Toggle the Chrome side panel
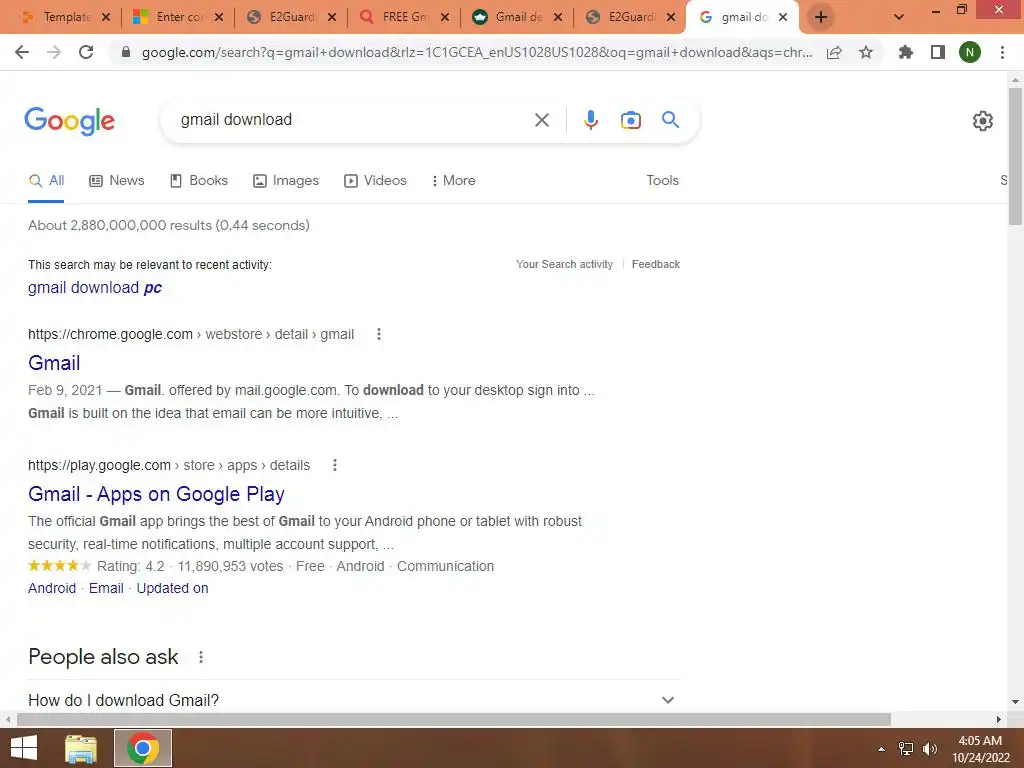The image size is (1024, 768). [938, 52]
